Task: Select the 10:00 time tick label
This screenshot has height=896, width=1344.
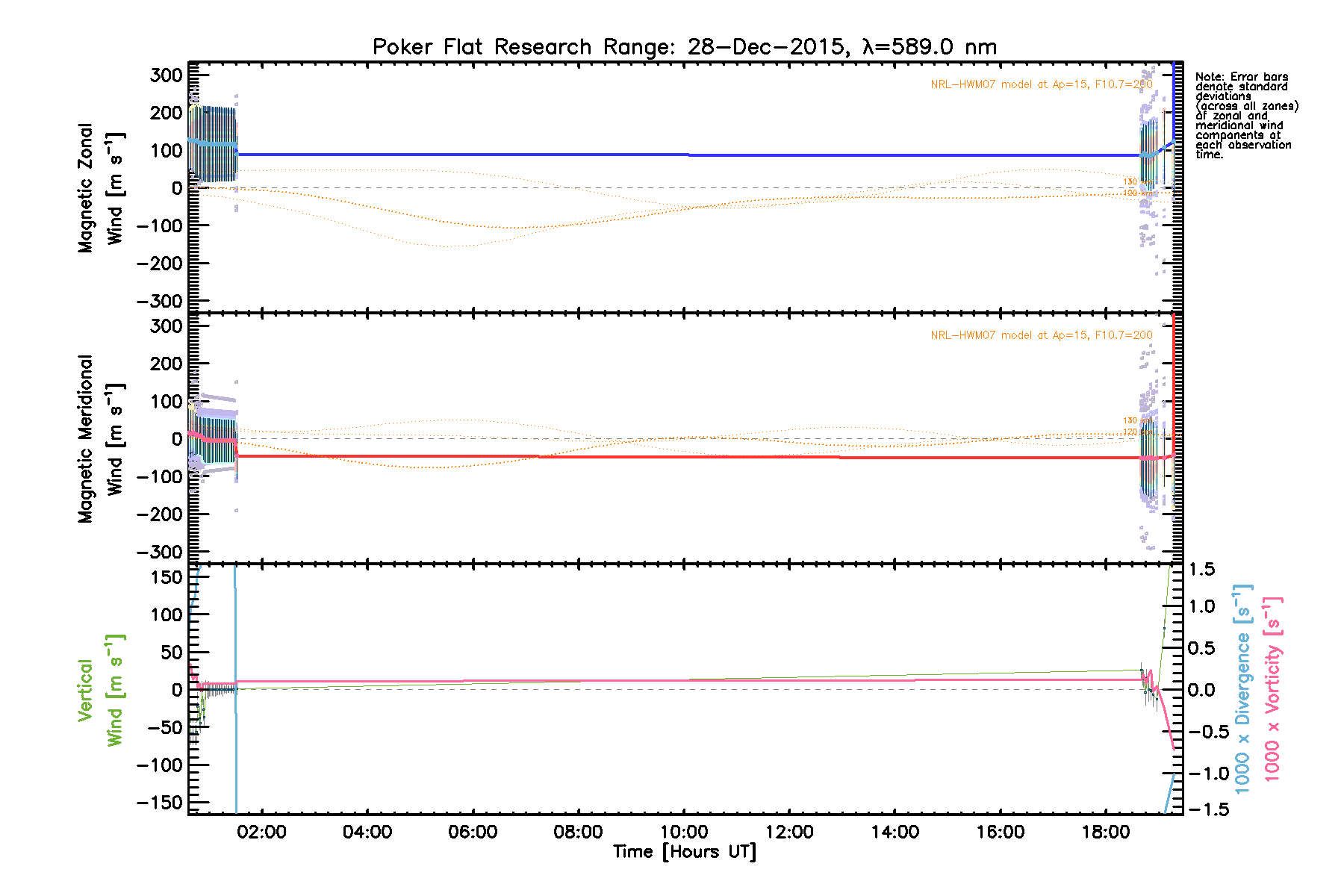Action: tap(684, 832)
